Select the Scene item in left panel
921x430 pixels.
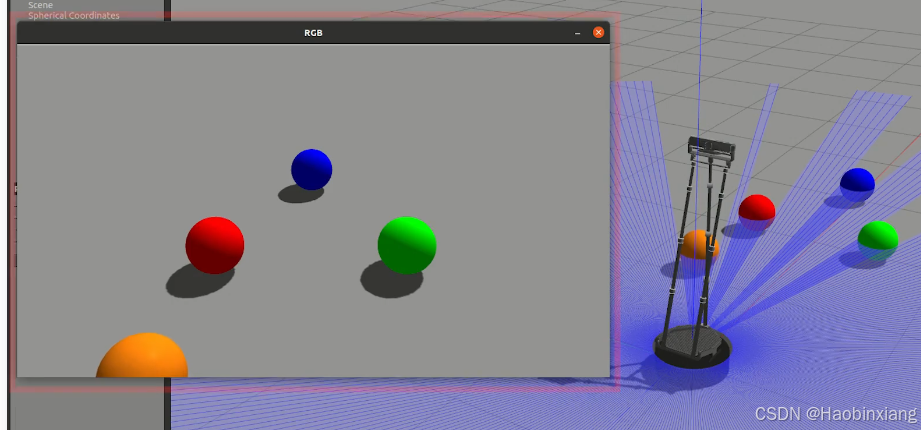pos(41,5)
